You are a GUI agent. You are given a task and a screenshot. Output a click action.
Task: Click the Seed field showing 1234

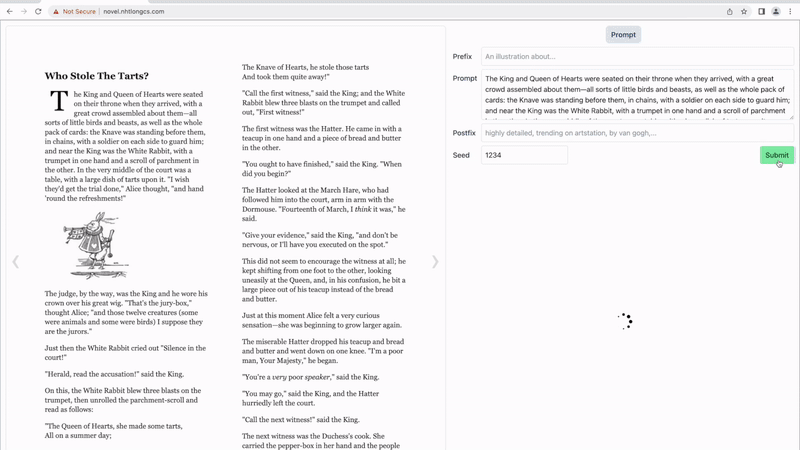[x=524, y=155]
